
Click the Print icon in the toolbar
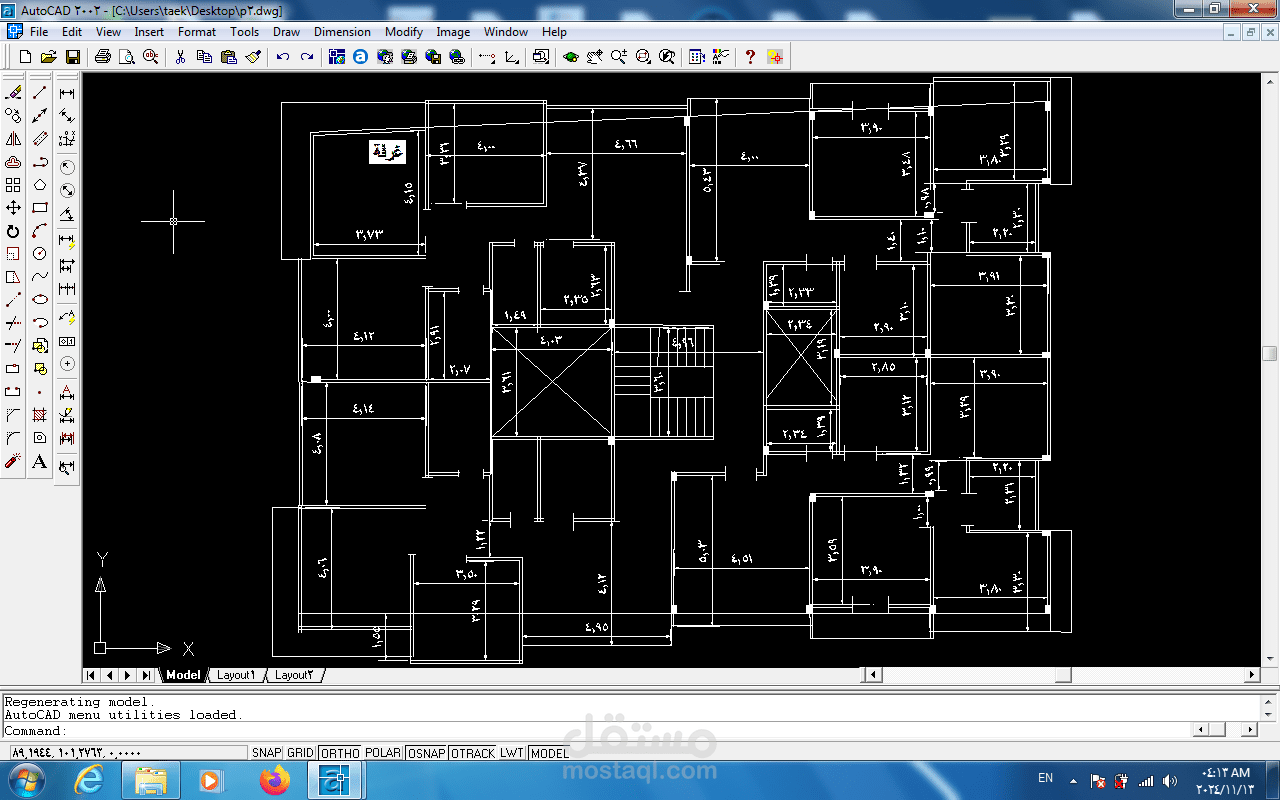tap(102, 57)
